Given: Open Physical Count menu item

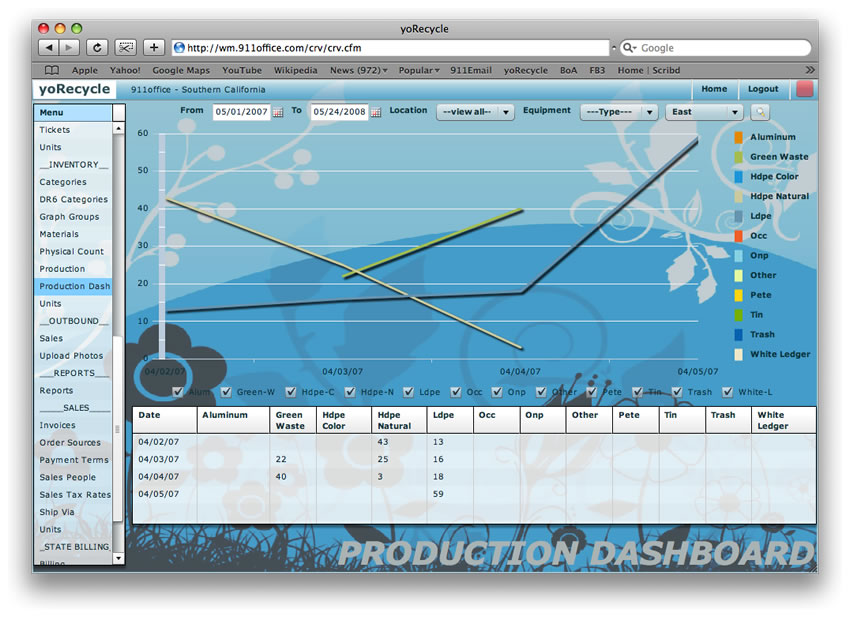Looking at the screenshot, I should coord(72,251).
